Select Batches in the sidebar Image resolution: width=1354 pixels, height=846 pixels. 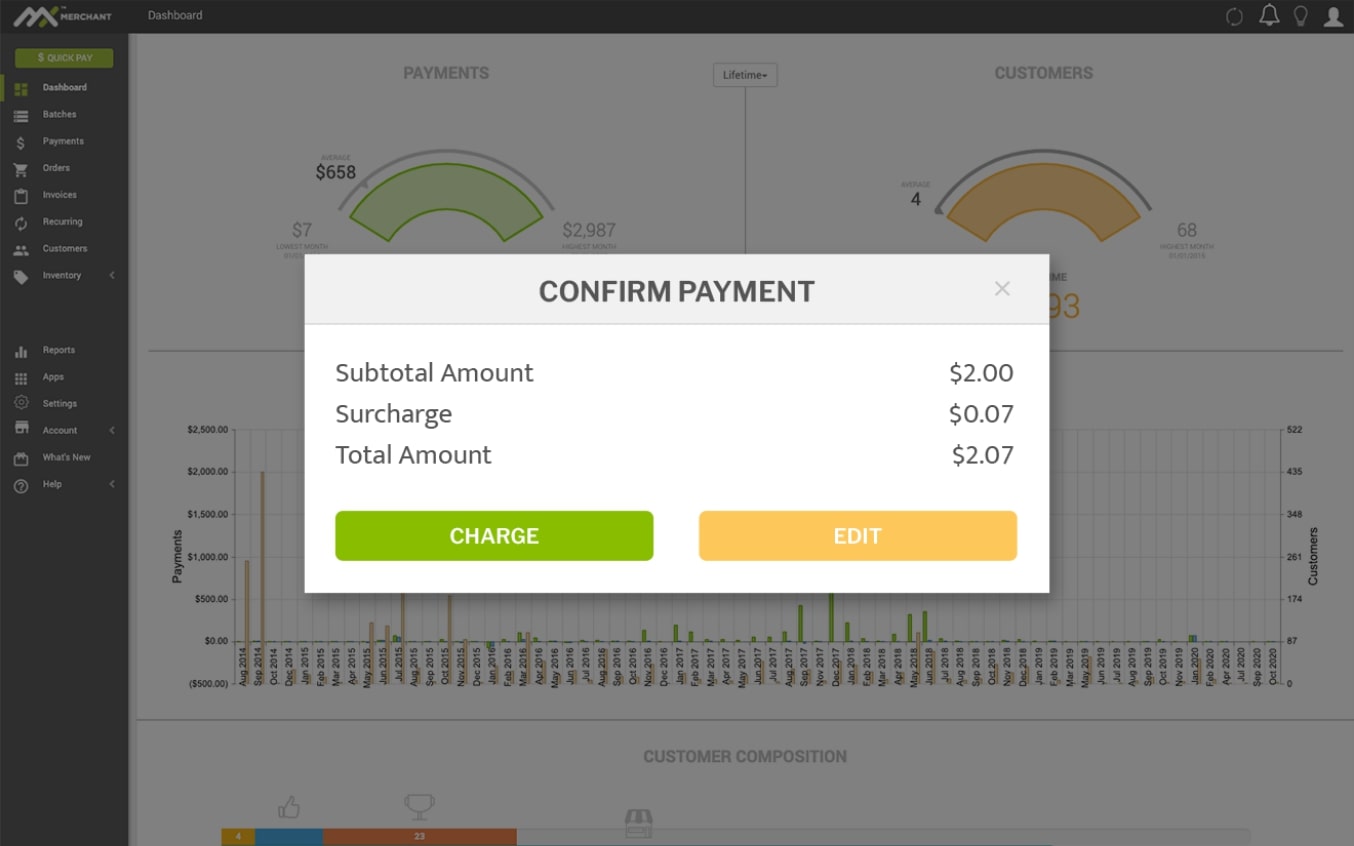(59, 115)
